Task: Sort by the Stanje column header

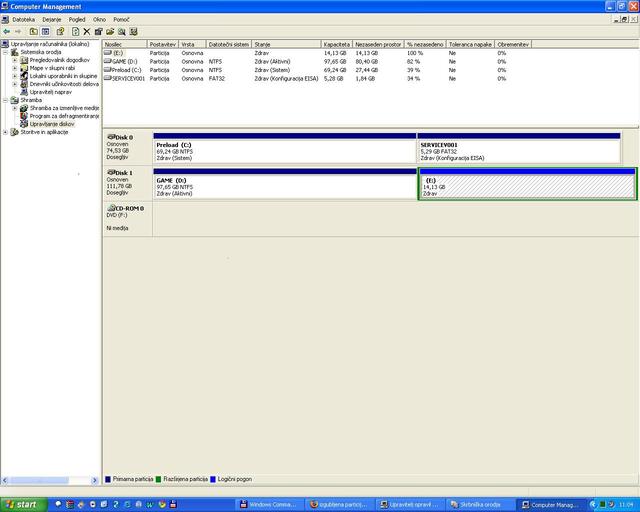Action: (x=286, y=44)
